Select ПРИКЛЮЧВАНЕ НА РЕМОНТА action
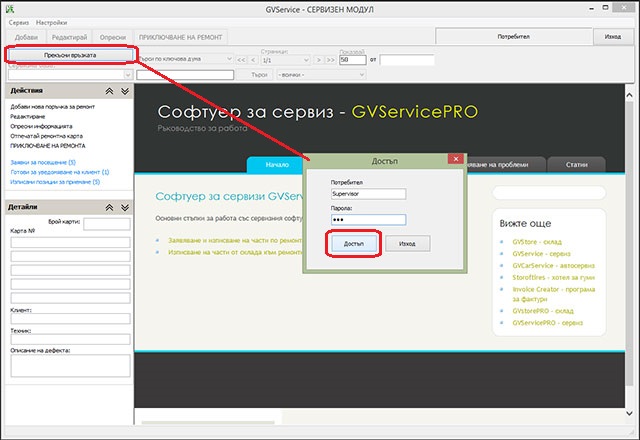This screenshot has width=640, height=440. click(x=48, y=146)
